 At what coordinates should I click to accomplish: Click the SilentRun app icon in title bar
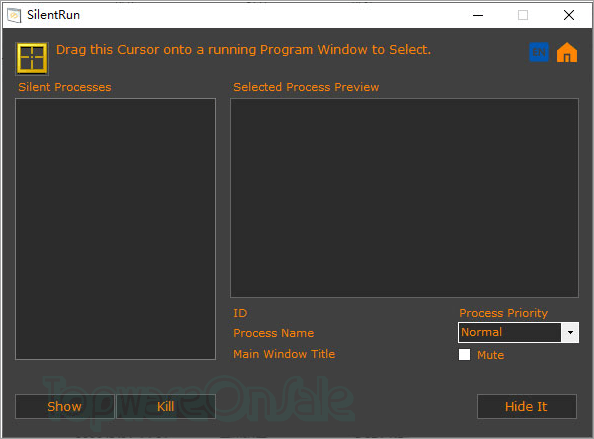[14, 15]
